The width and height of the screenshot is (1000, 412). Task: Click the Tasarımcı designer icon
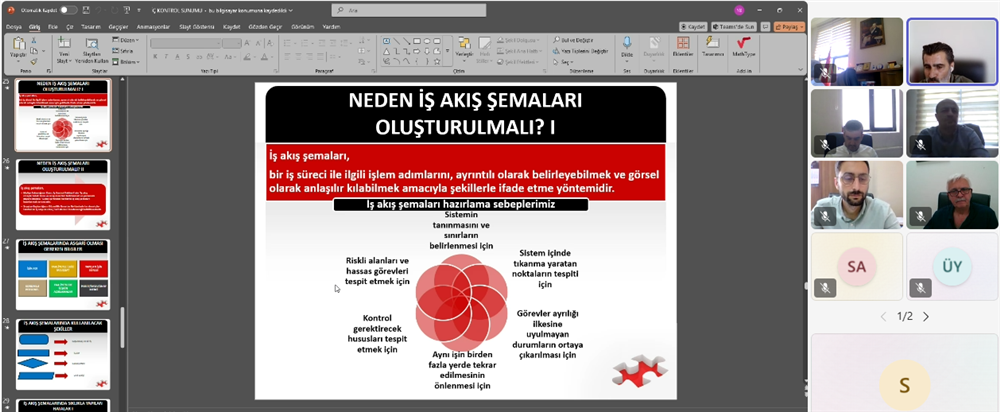[712, 43]
